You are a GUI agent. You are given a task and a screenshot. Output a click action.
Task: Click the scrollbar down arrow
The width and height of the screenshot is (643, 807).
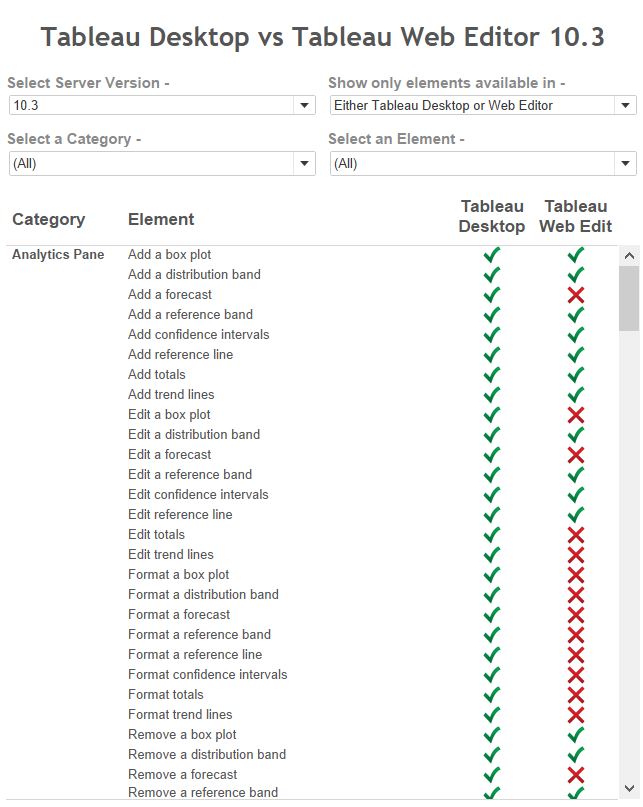click(x=629, y=788)
